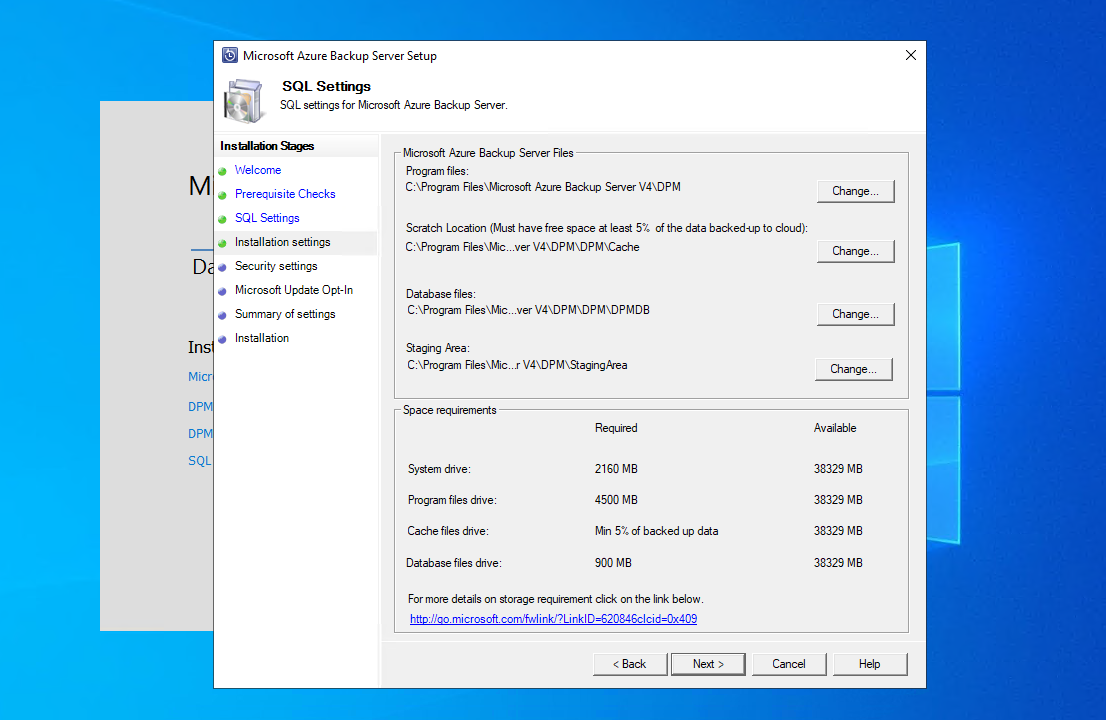
Task: Change the Staging Area path
Action: coord(853,369)
